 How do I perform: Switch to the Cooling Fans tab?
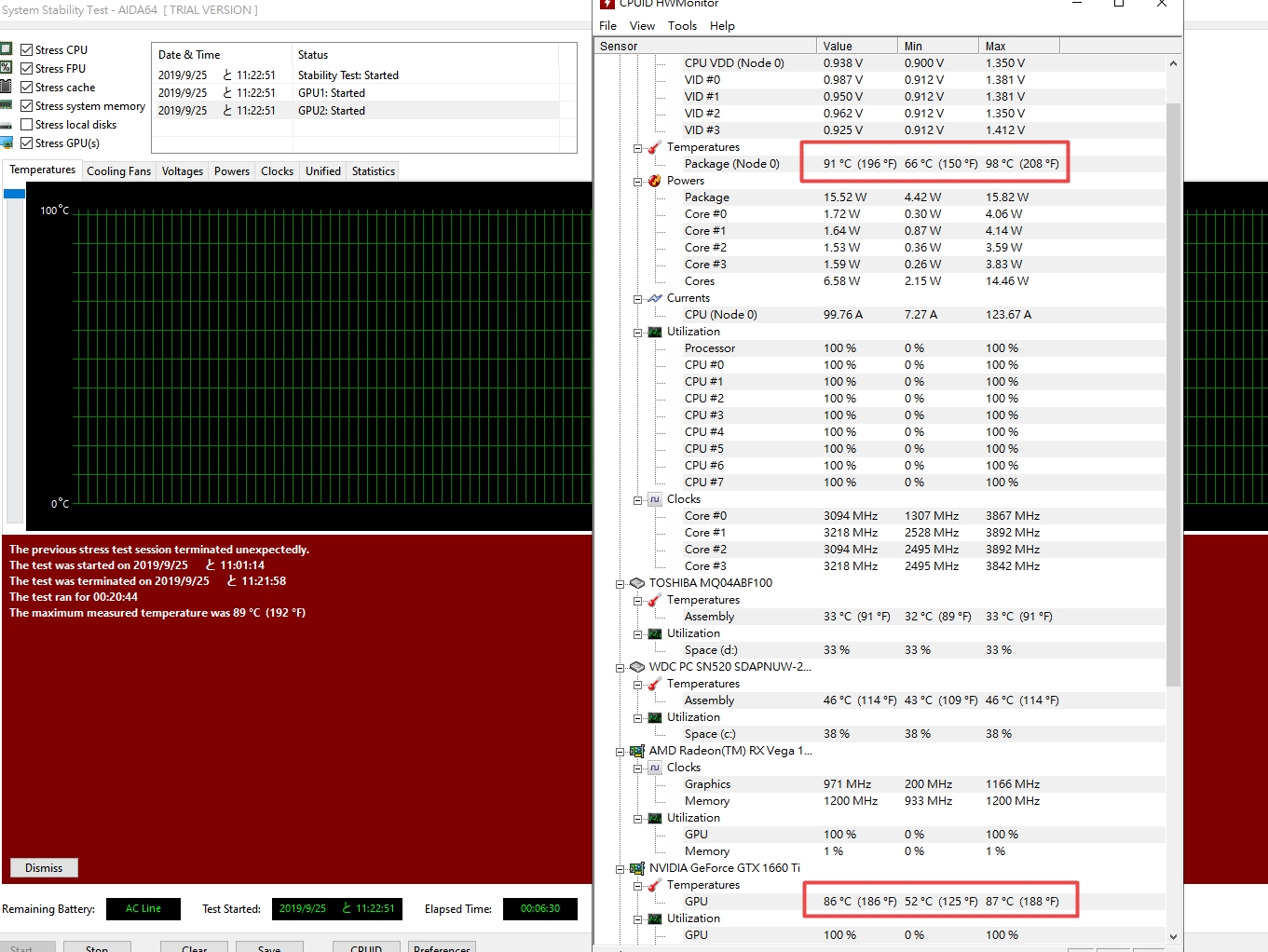click(118, 171)
